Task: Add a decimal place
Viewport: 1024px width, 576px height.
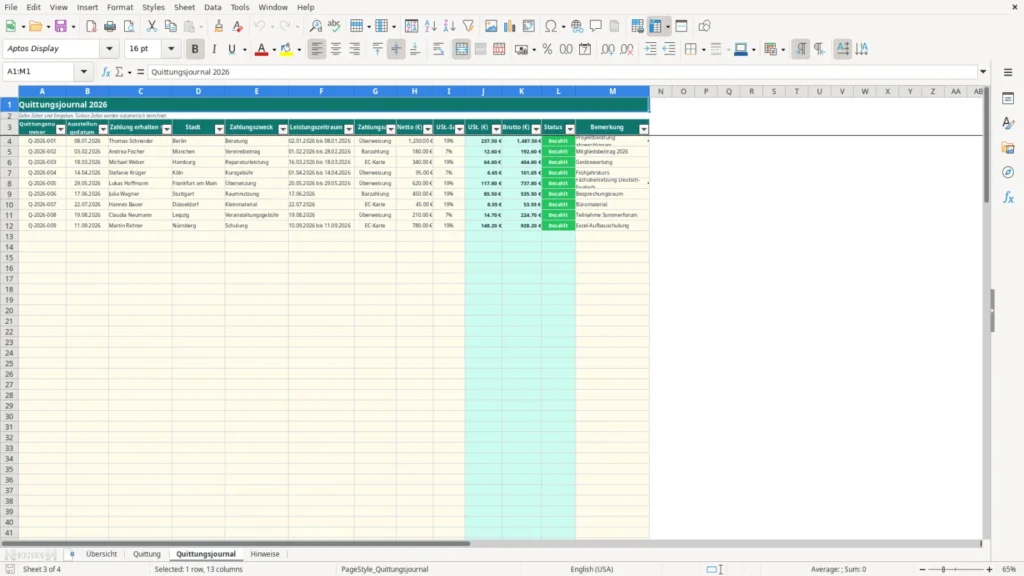Action: (x=607, y=49)
